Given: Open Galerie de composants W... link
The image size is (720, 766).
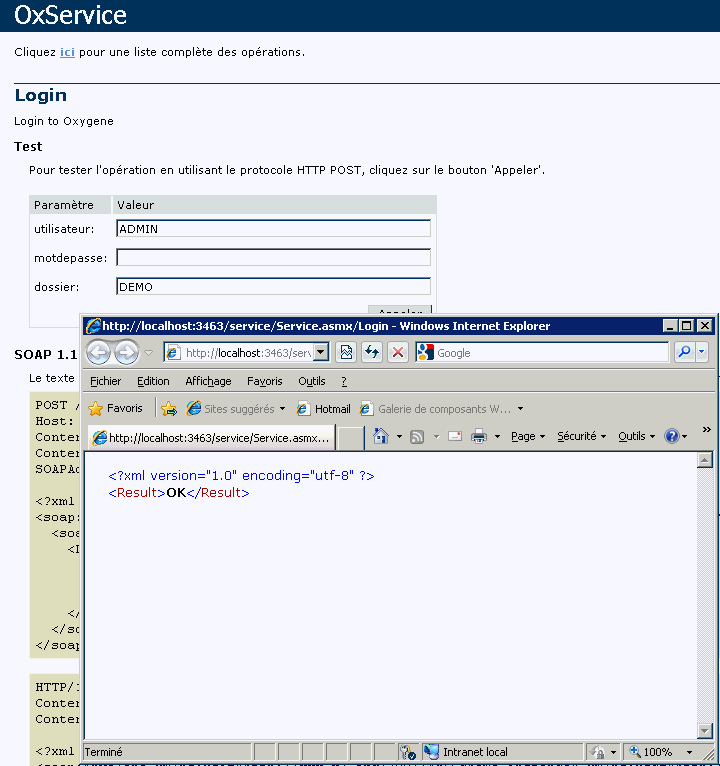Looking at the screenshot, I should pyautogui.click(x=436, y=409).
